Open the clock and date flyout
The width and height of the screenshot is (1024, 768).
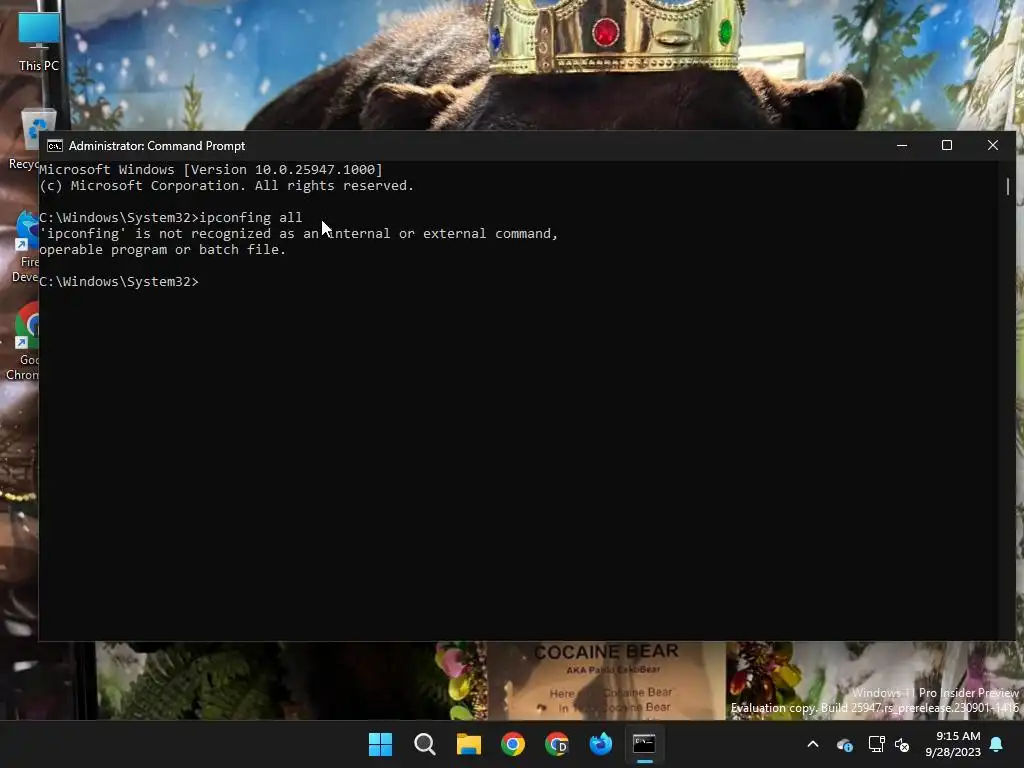(953, 744)
